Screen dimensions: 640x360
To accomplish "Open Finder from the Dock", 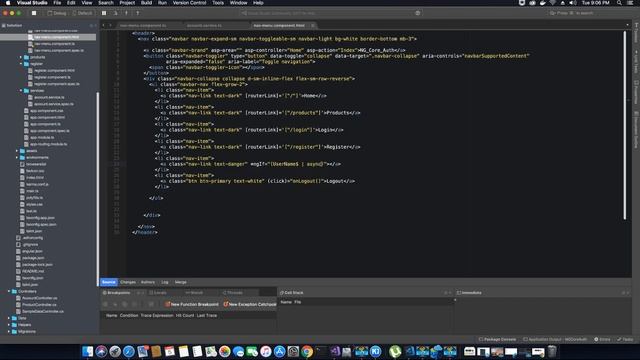I will click(x=87, y=351).
